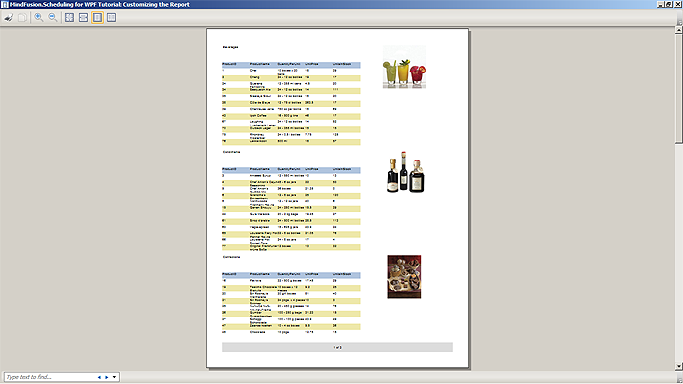Click the condiments bottles image
This screenshot has width=683, height=384.
[405, 172]
